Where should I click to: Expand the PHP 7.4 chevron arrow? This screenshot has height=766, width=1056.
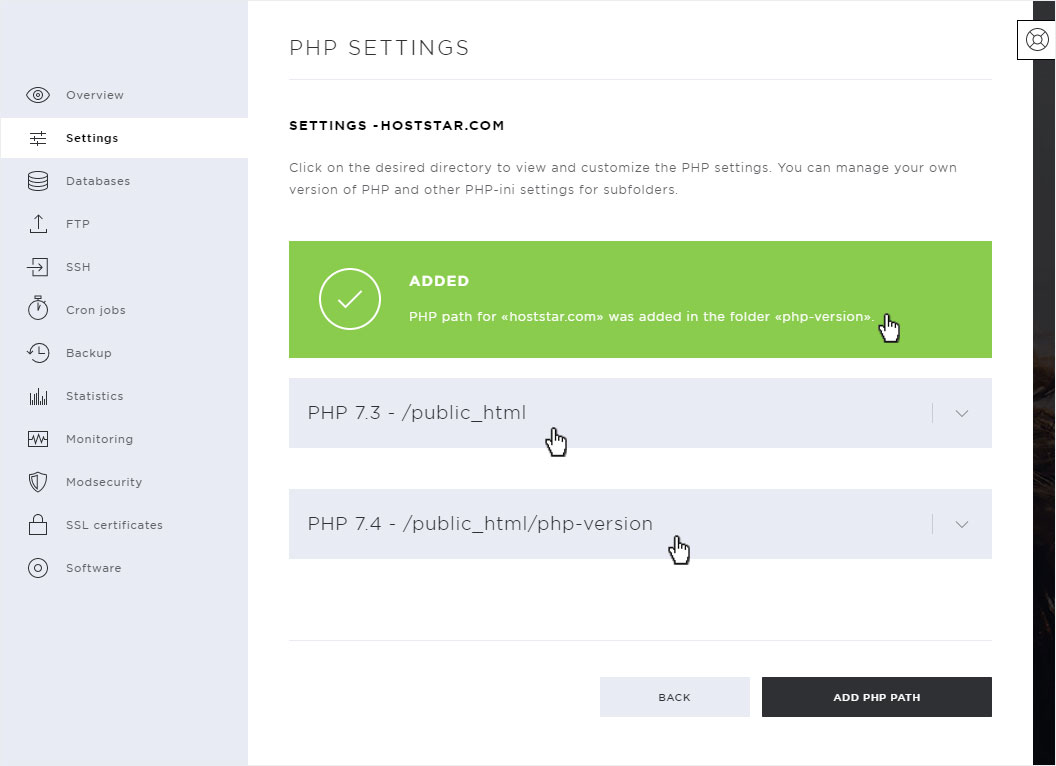[x=962, y=524]
